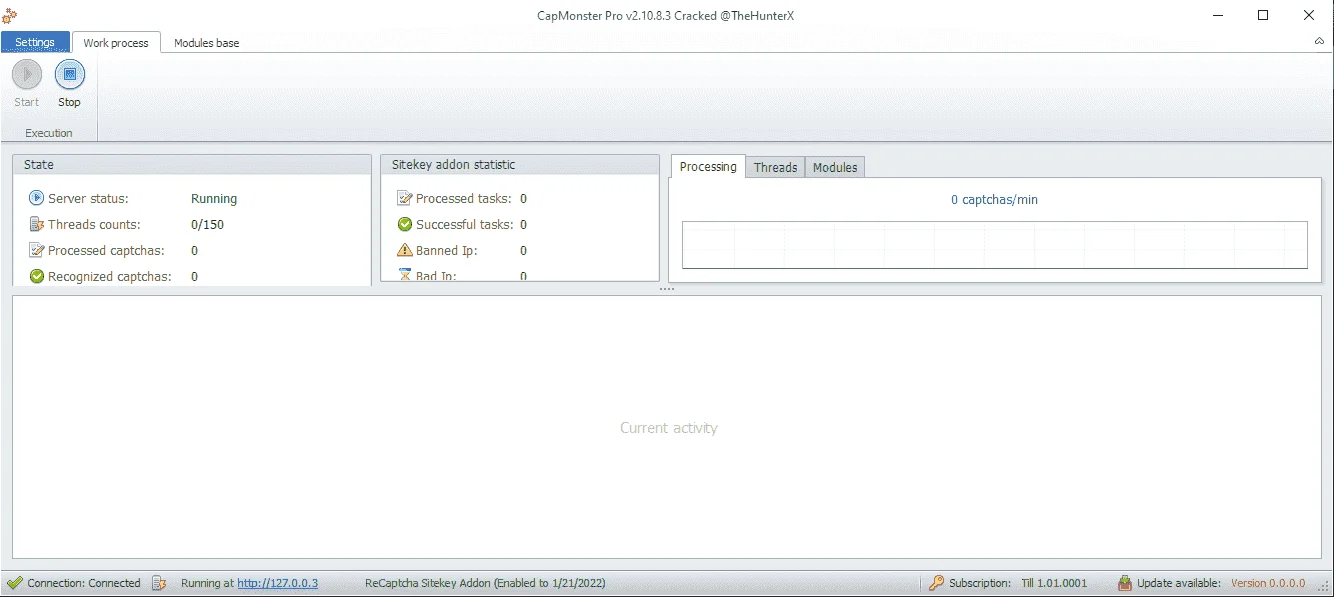Image resolution: width=1334 pixels, height=597 pixels.
Task: Select the Processing tab
Action: pyautogui.click(x=708, y=167)
